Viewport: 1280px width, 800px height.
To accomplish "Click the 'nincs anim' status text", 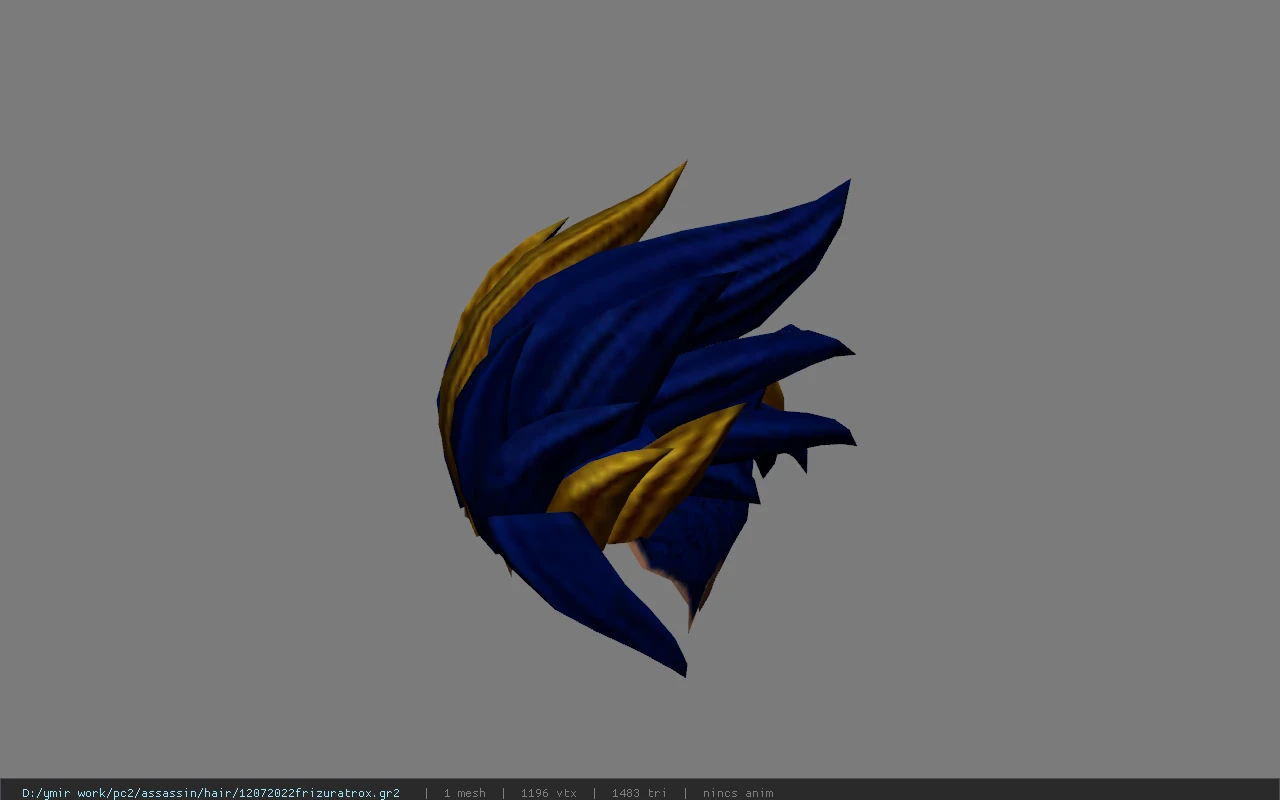I will [x=738, y=793].
